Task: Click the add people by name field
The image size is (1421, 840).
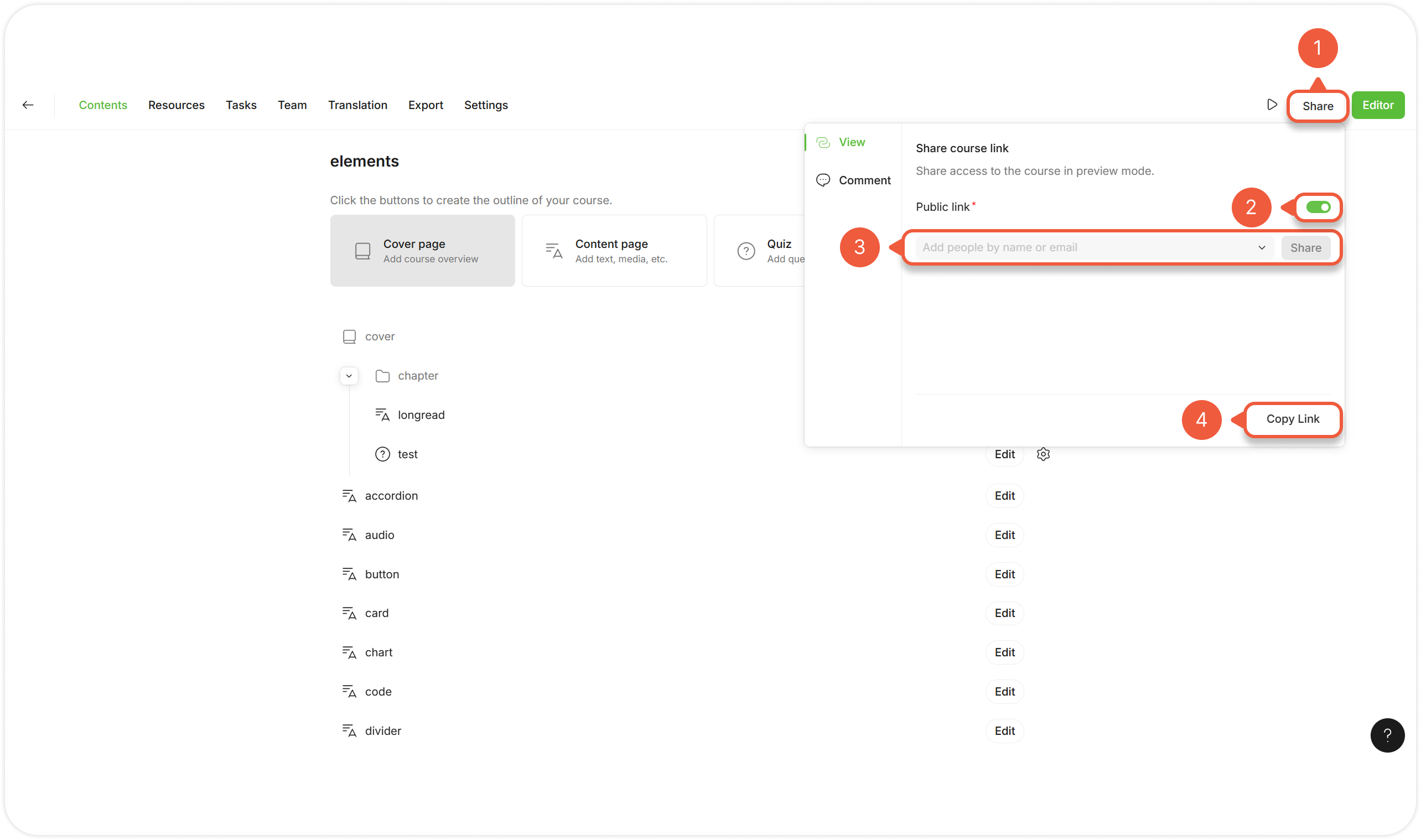Action: pos(1075,248)
